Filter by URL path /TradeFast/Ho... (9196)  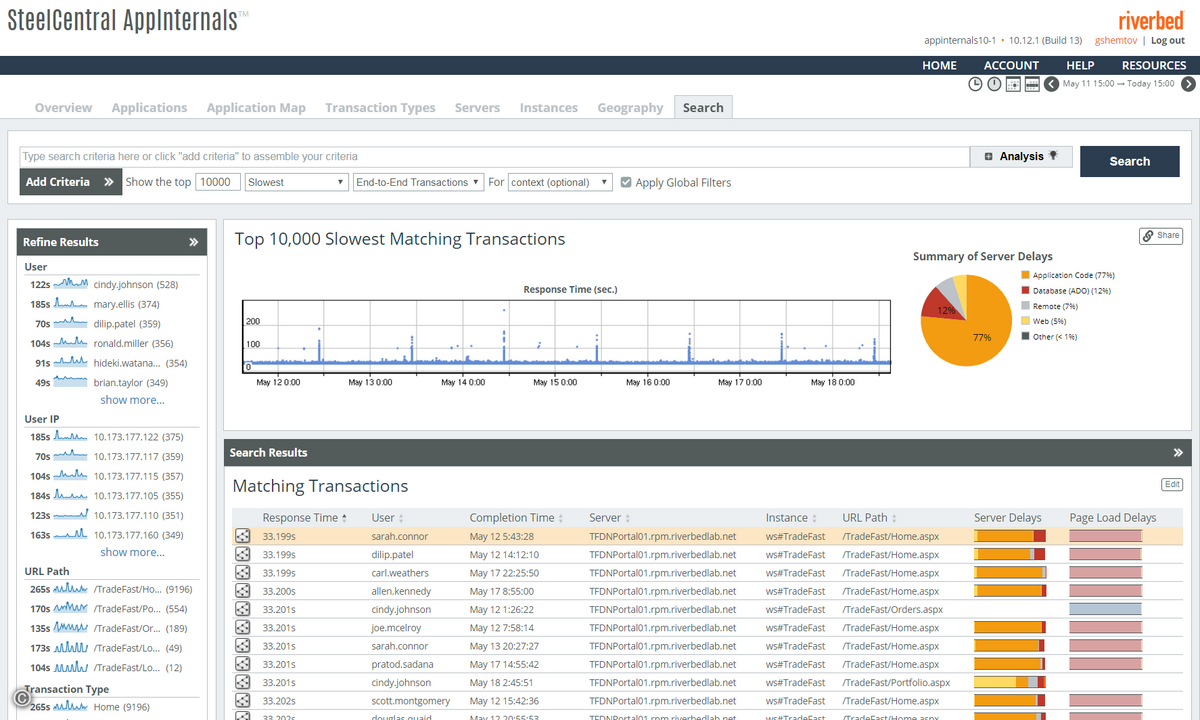pyautogui.click(x=142, y=589)
